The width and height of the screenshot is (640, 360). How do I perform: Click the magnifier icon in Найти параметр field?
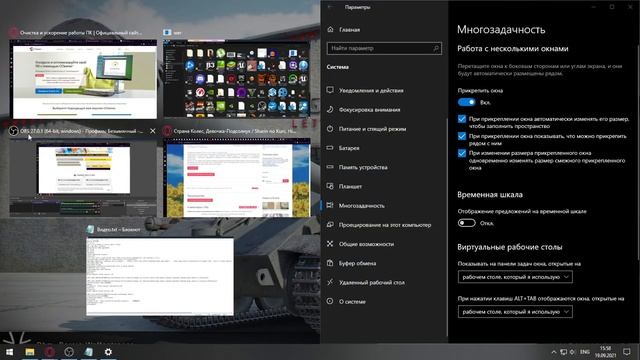click(x=436, y=48)
